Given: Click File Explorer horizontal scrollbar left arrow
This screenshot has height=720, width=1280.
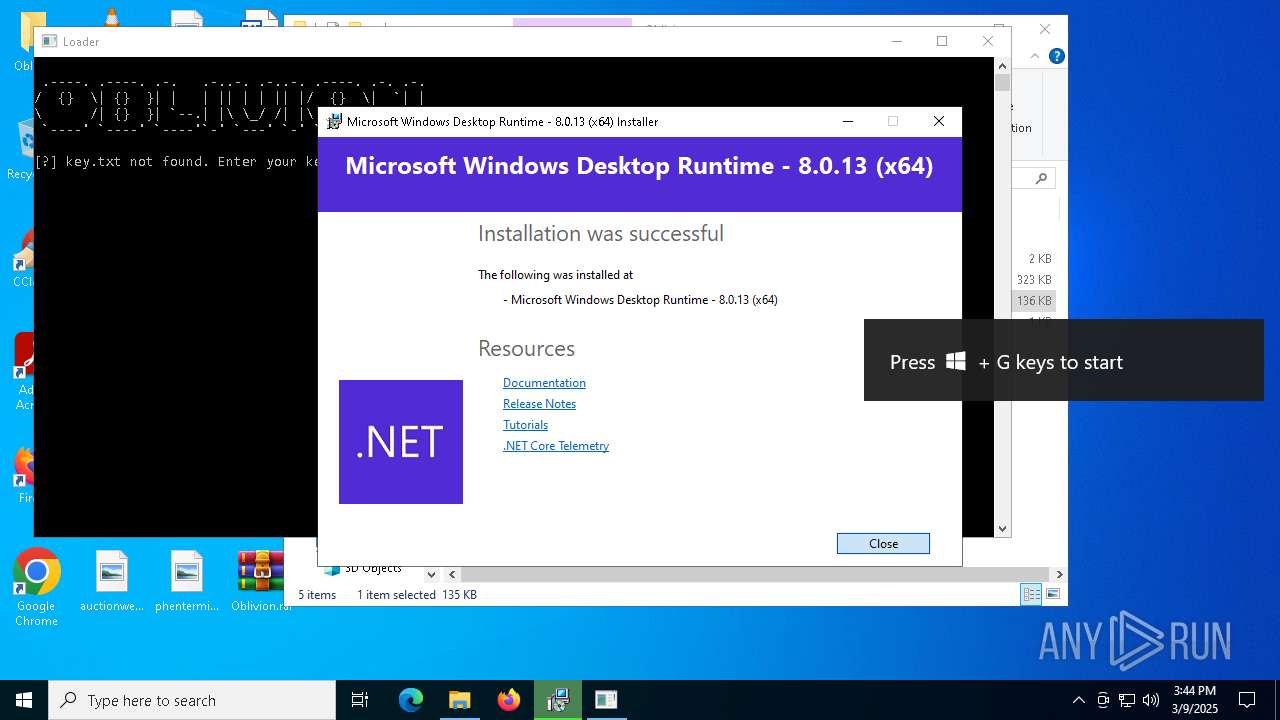Looking at the screenshot, I should click(452, 574).
